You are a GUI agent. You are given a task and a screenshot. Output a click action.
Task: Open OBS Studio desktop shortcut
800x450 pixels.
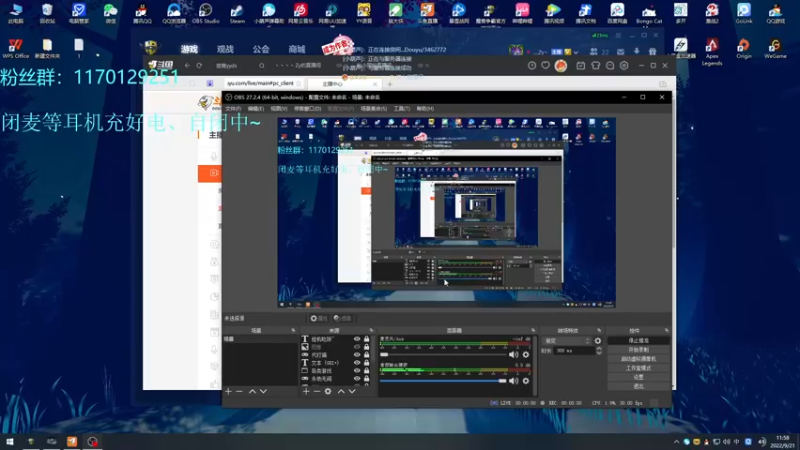205,13
